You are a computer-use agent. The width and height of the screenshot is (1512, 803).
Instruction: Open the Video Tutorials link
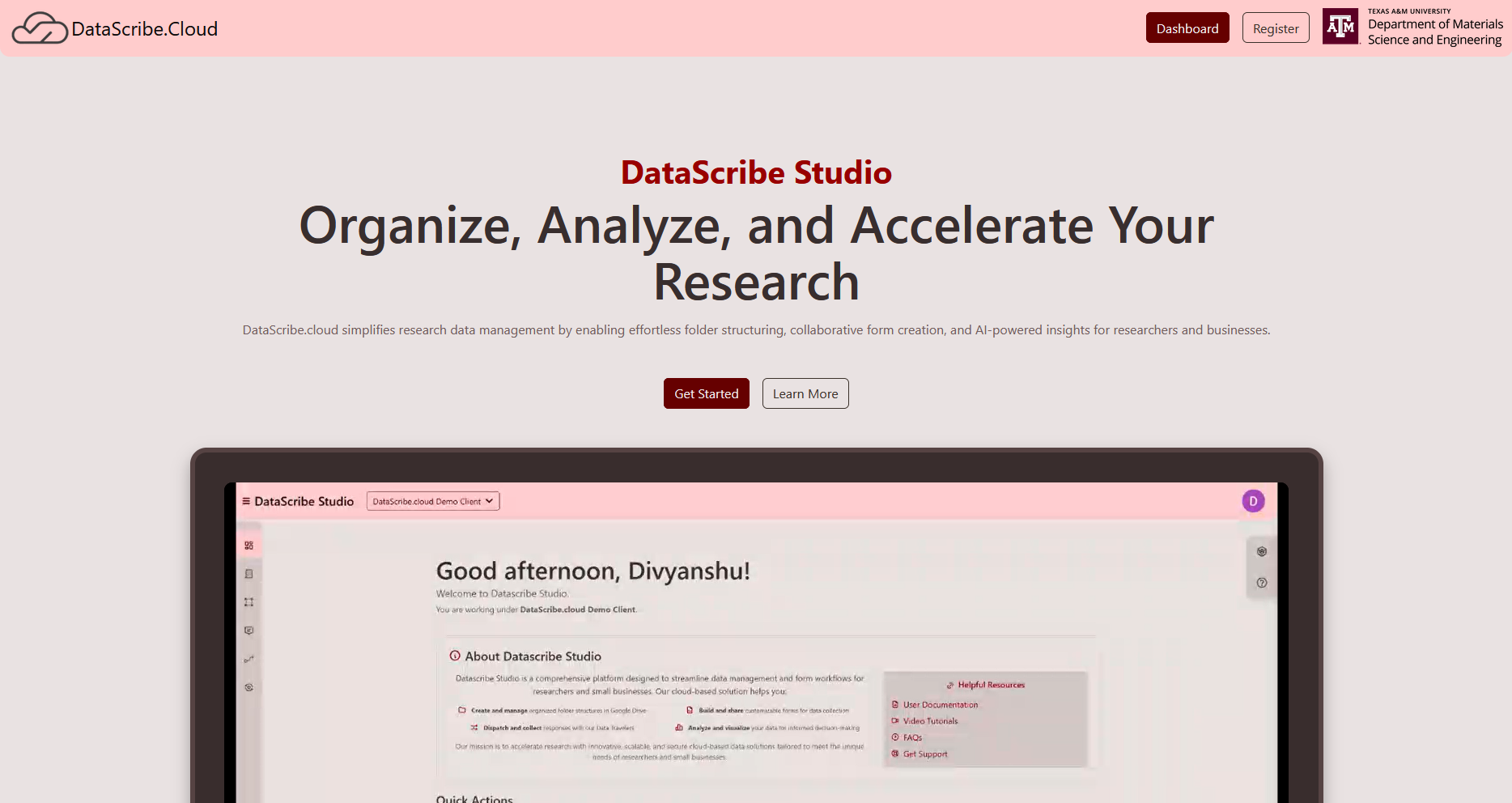(x=929, y=720)
